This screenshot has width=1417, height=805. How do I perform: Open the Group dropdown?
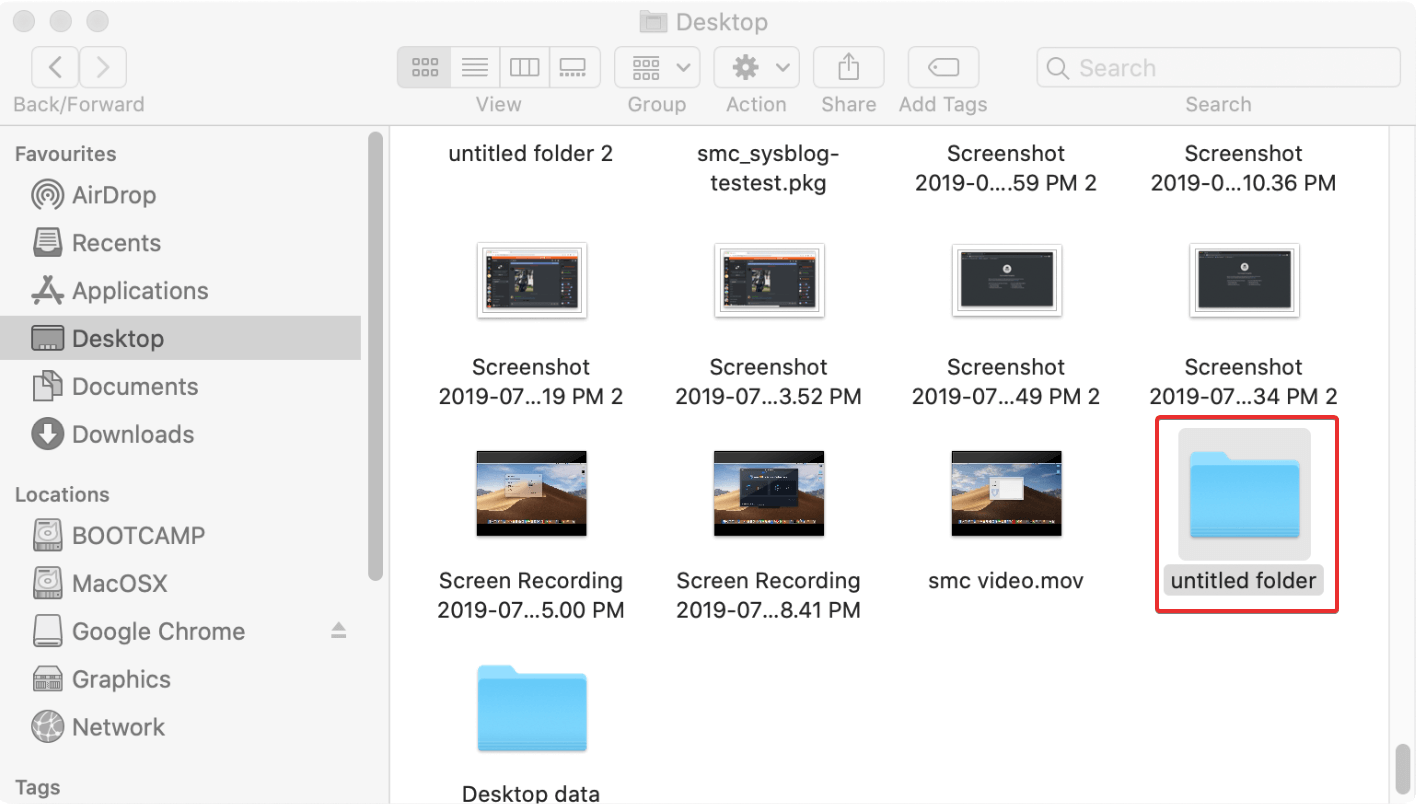pyautogui.click(x=656, y=66)
